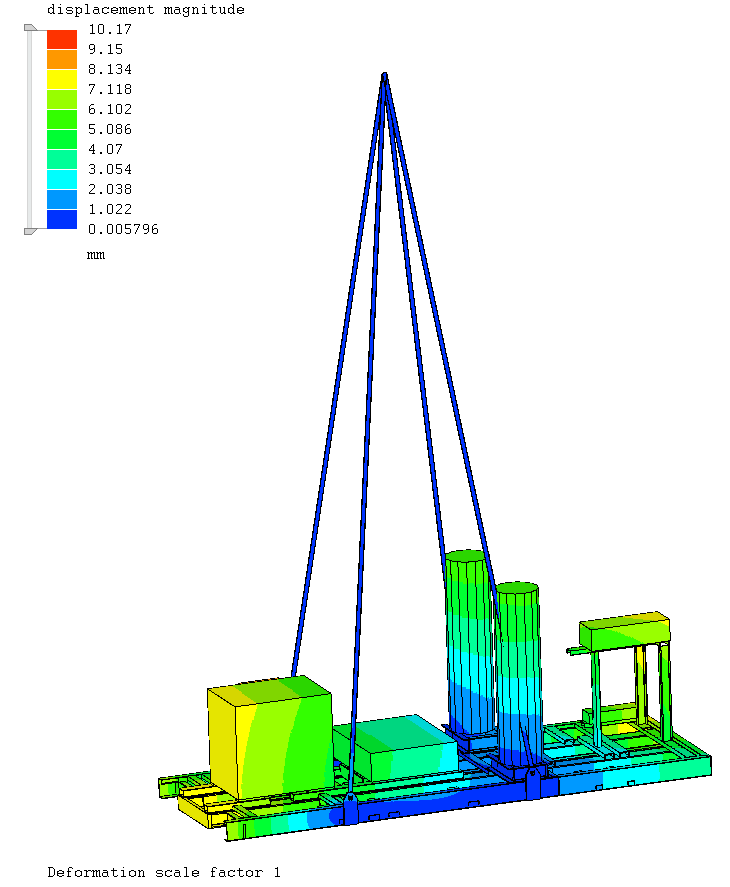
Task: Click the cyan 3.054 legend swatch
Action: [x=62, y=179]
